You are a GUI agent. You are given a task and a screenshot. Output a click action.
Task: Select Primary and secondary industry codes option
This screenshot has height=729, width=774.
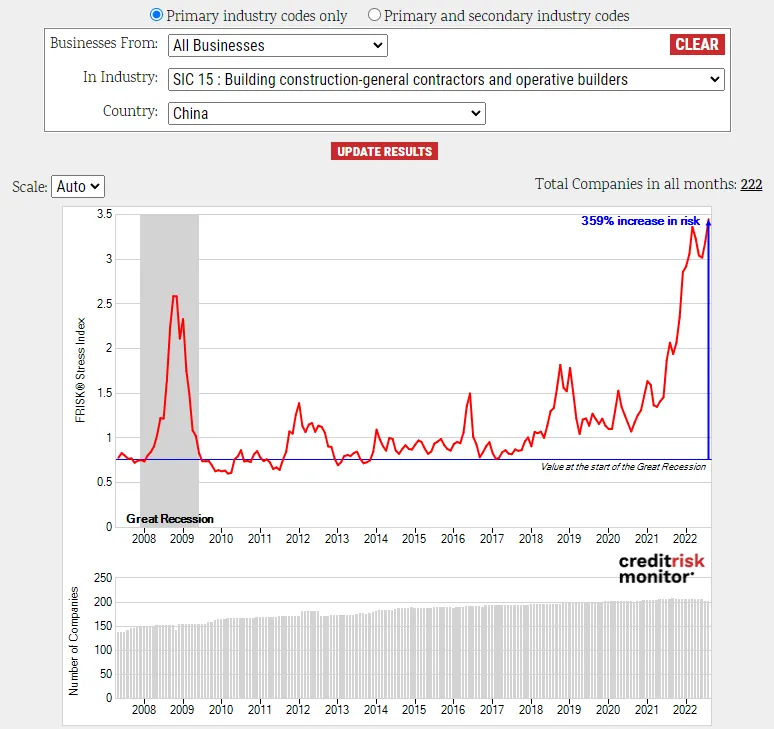374,15
